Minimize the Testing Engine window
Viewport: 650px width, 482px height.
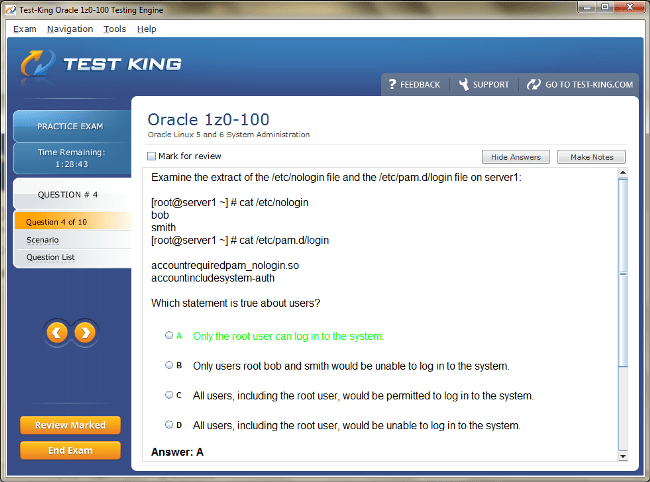(587, 7)
